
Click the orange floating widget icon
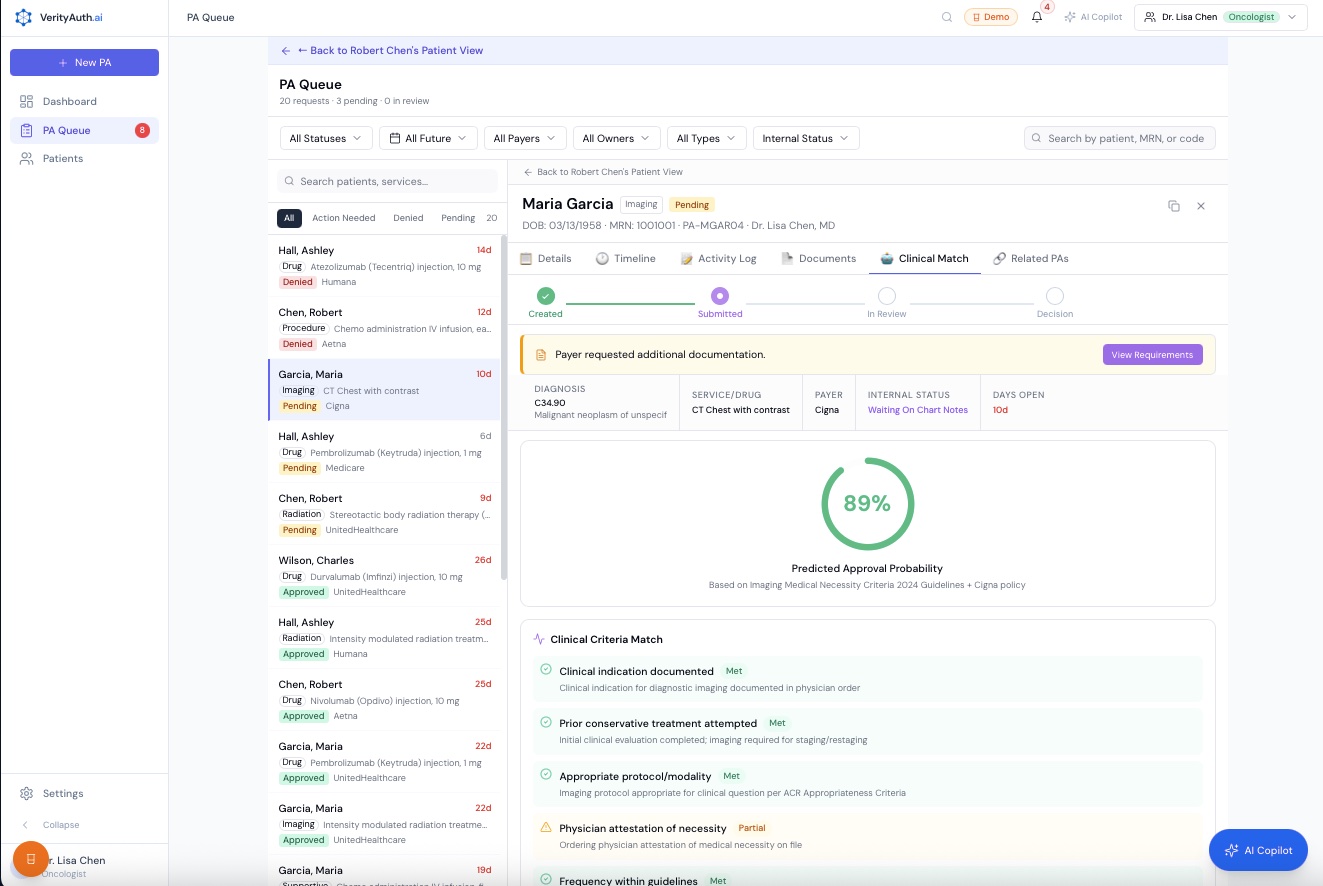[31, 859]
